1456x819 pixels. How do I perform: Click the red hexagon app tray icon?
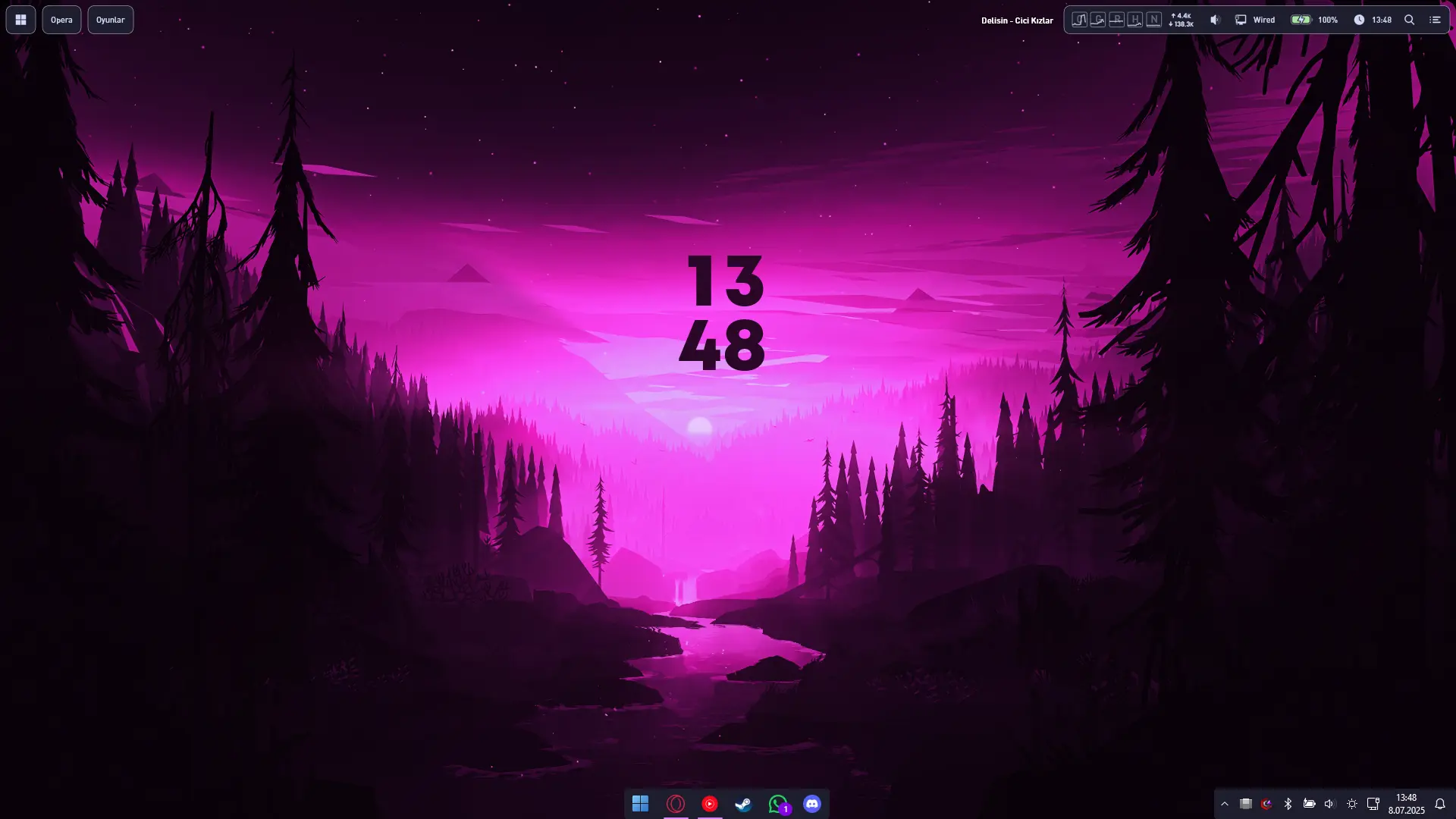pos(1266,804)
